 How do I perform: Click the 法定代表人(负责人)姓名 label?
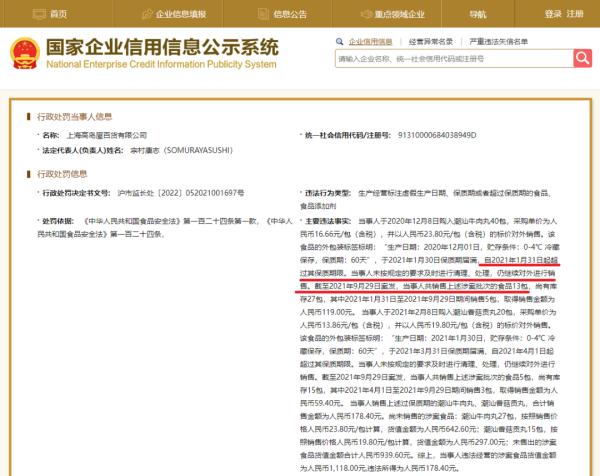pos(83,150)
